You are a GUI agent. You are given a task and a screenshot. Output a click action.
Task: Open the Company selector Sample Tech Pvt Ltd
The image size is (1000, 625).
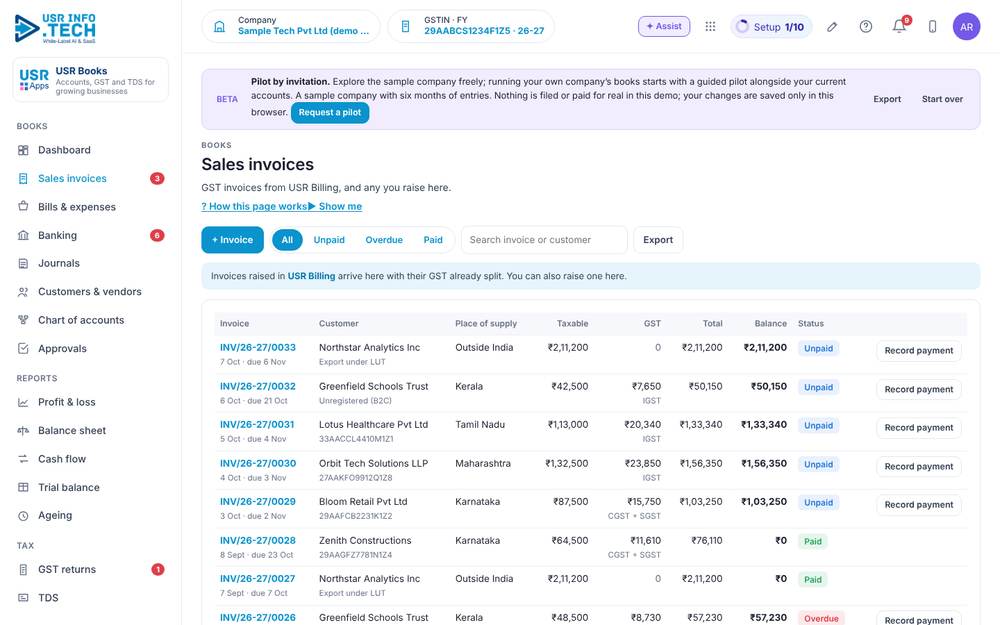pos(291,26)
